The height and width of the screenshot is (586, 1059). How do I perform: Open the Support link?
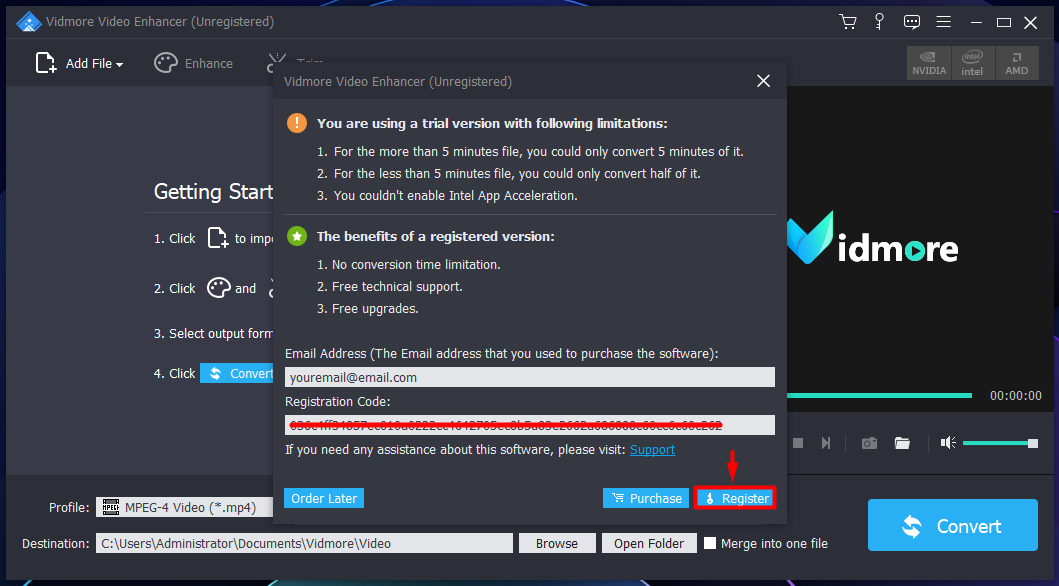[652, 450]
